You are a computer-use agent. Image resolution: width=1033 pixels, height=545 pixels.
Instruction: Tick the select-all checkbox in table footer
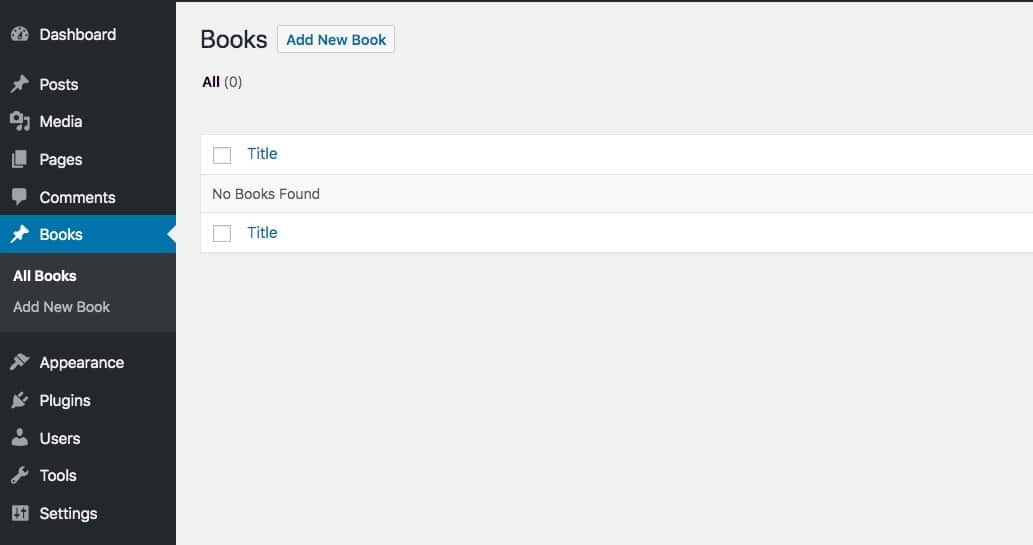point(222,233)
